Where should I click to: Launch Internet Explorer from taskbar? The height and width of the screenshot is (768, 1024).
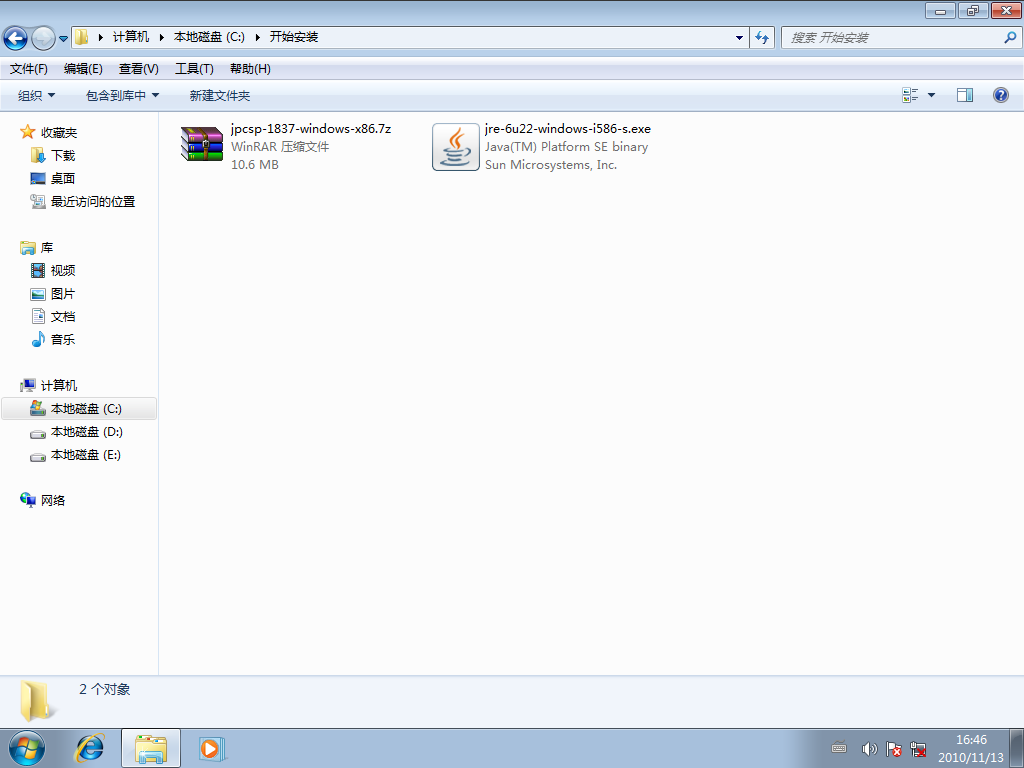pos(89,748)
